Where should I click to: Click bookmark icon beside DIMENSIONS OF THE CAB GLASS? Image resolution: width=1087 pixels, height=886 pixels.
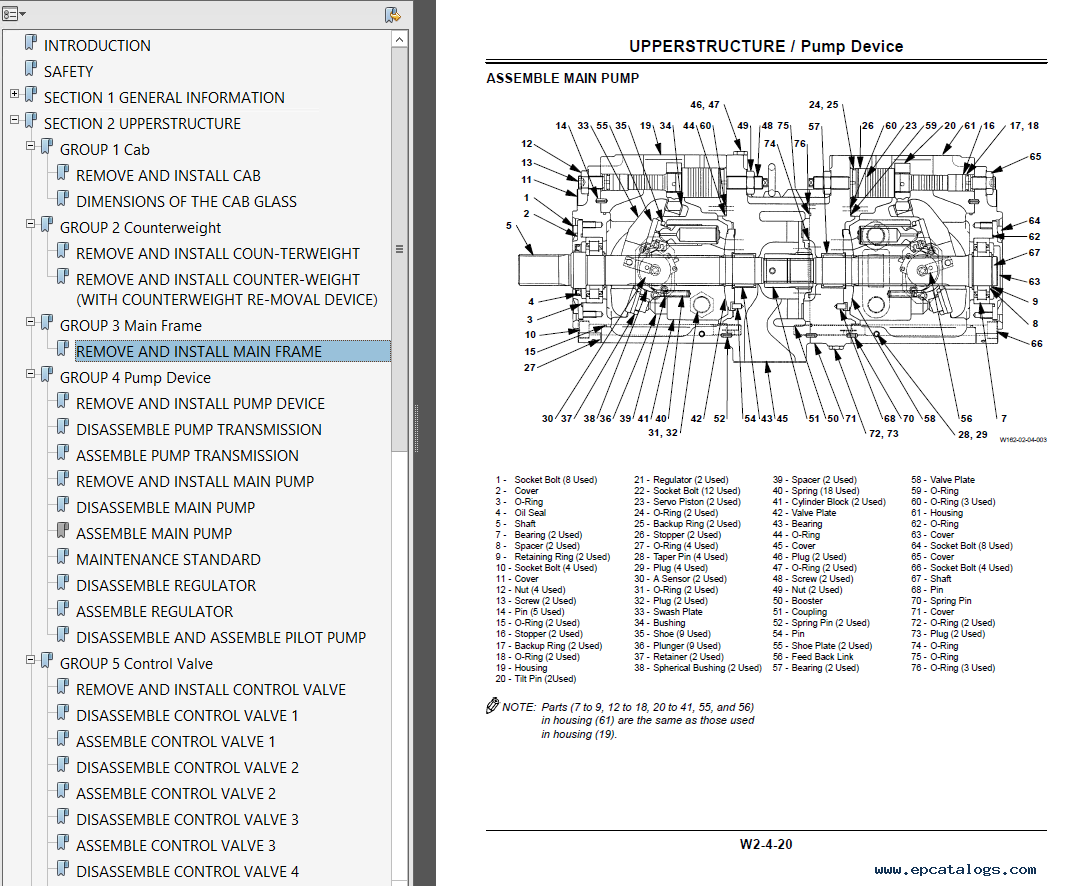click(x=62, y=199)
